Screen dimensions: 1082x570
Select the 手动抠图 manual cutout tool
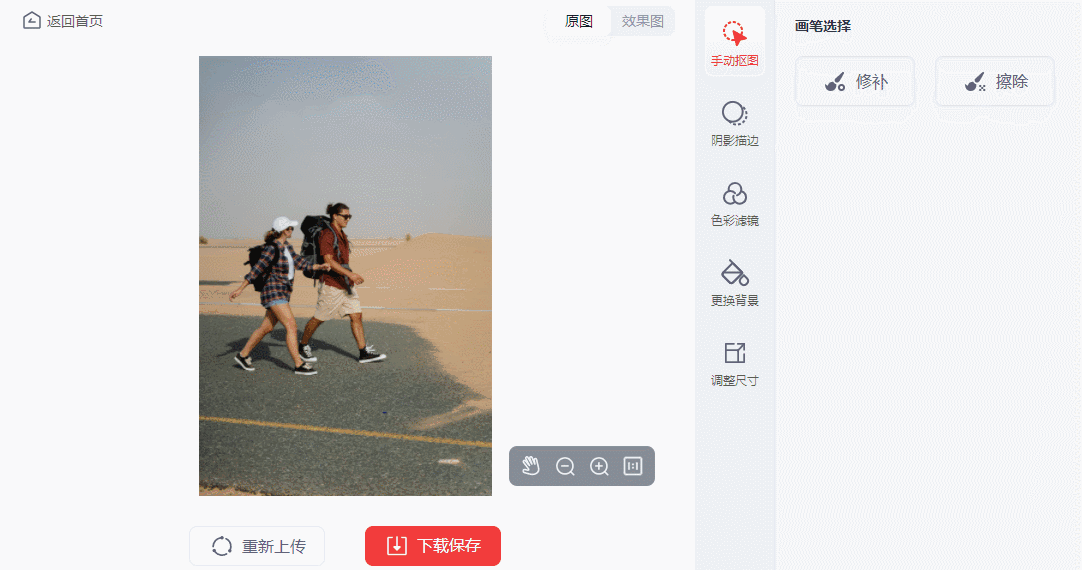click(x=734, y=43)
